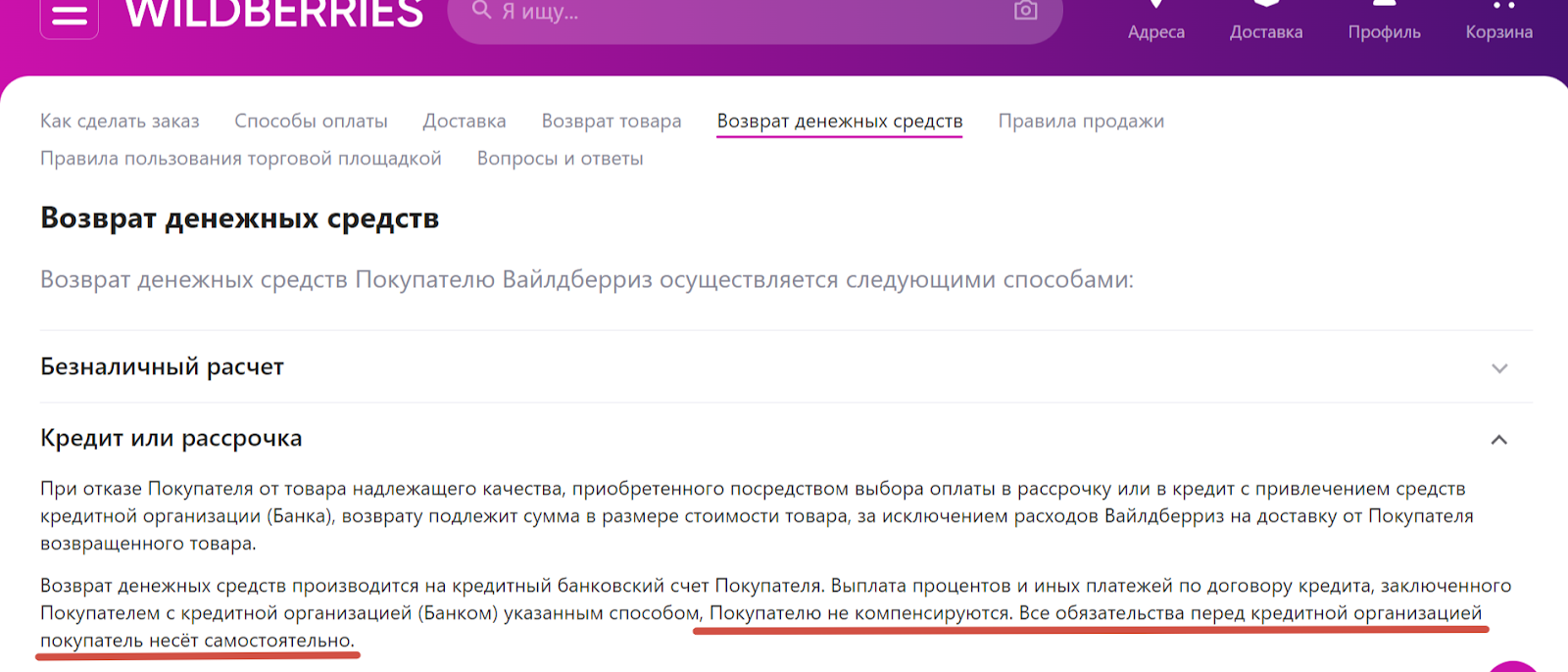Open Профиль in header

(1384, 22)
